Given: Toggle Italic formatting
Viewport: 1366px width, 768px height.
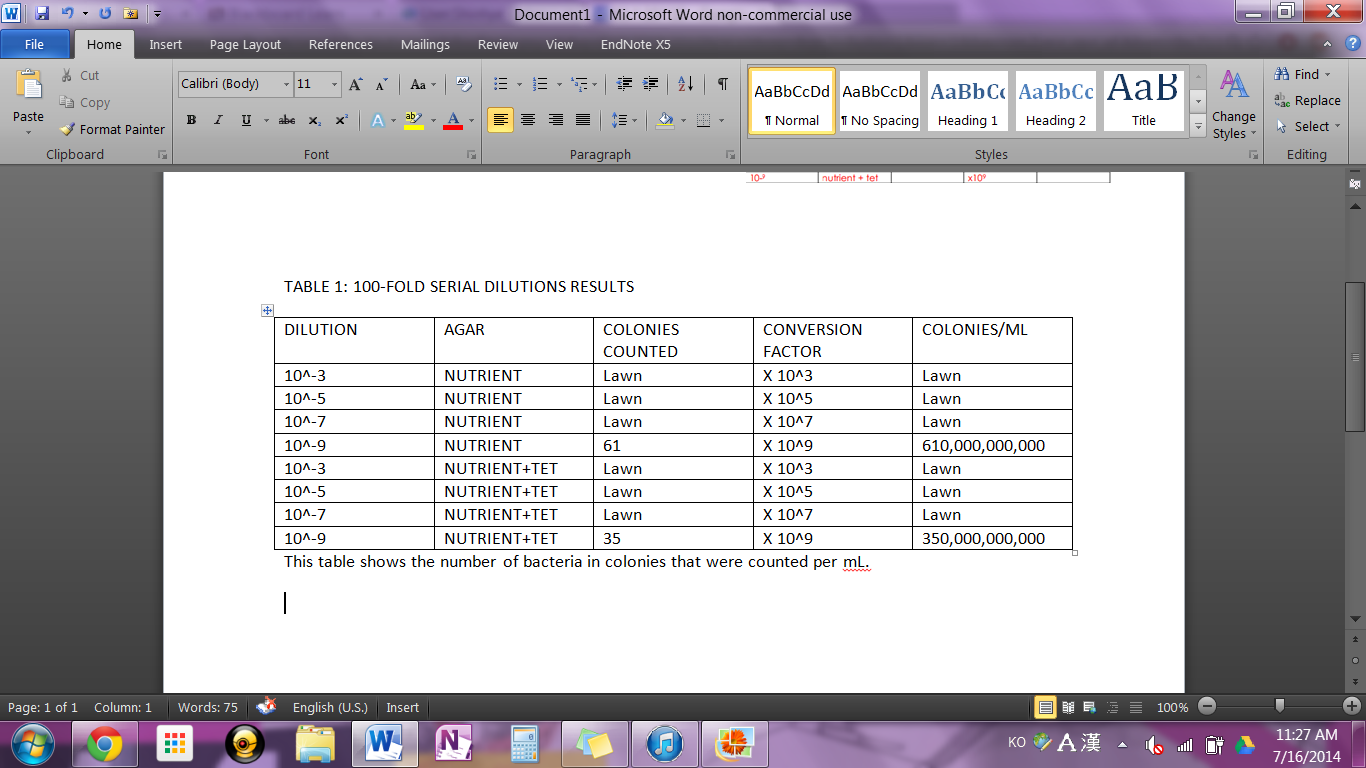Looking at the screenshot, I should tap(218, 120).
